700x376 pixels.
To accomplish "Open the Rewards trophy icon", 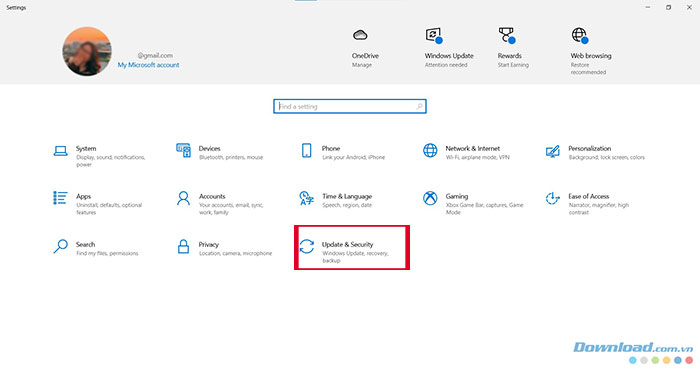I will click(507, 35).
